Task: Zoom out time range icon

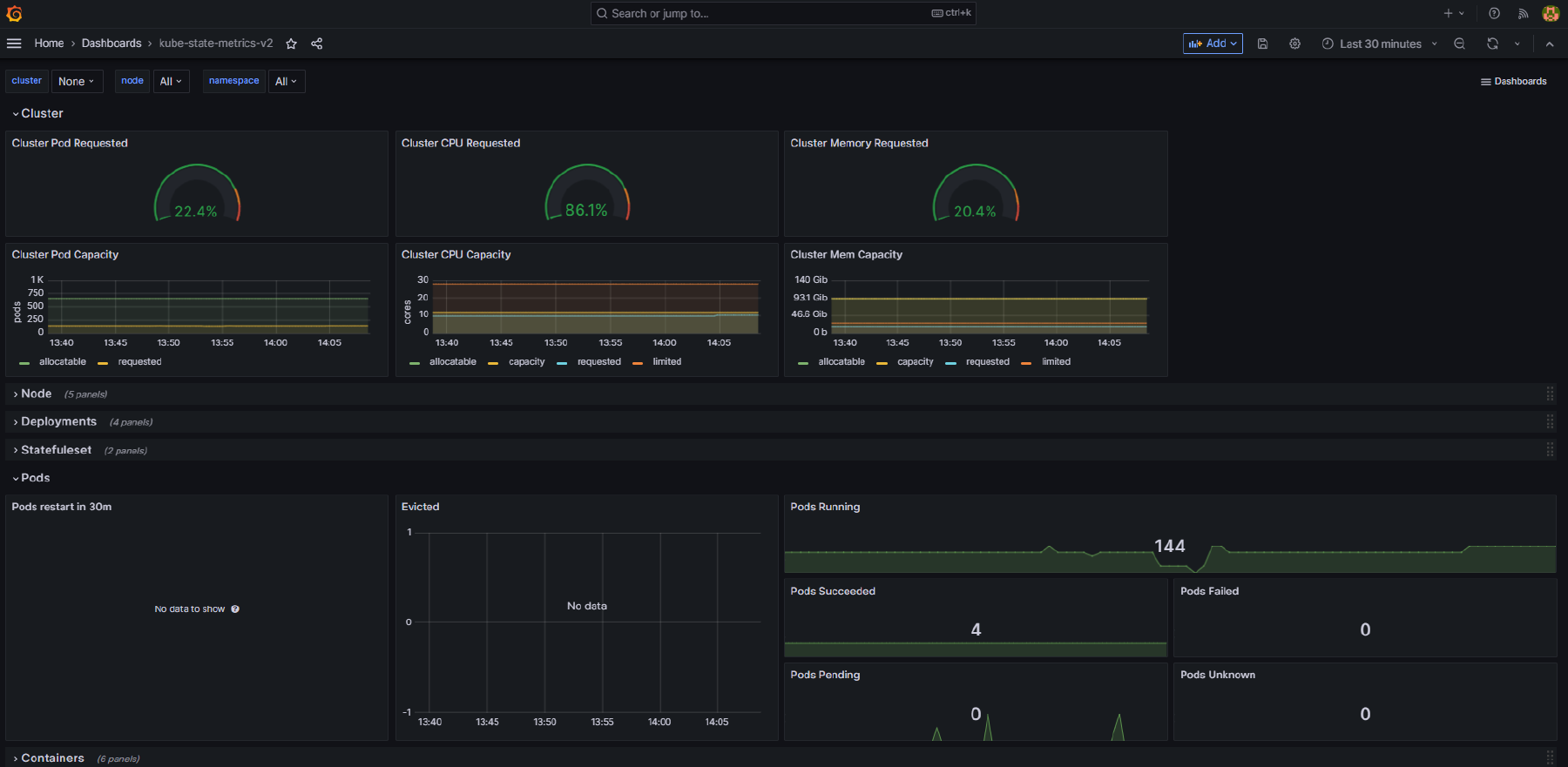Action: (1460, 44)
